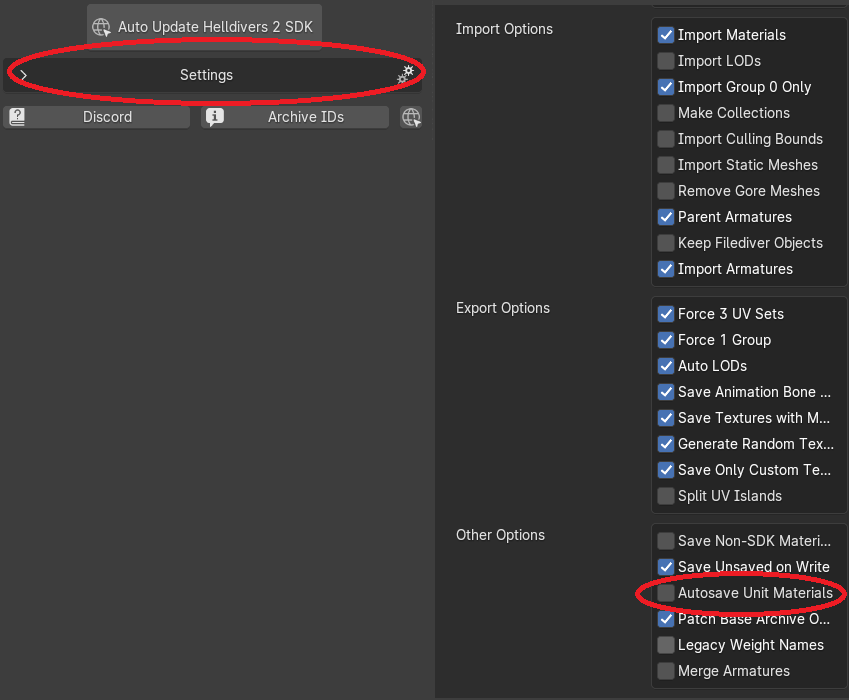Image resolution: width=849 pixels, height=700 pixels.
Task: Enable Autosave Unit Materials
Action: 666,593
